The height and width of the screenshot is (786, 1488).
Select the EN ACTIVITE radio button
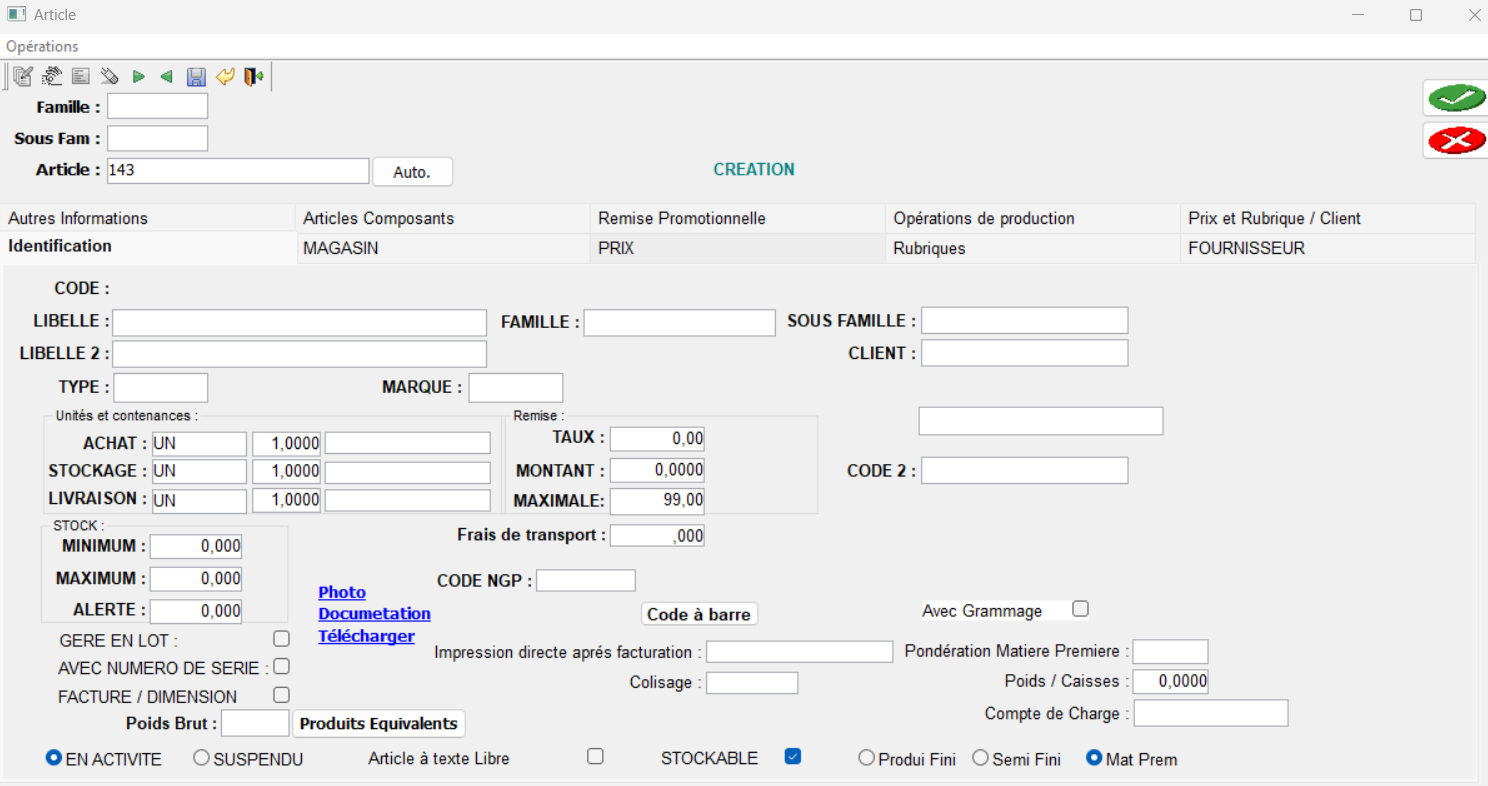tap(54, 758)
